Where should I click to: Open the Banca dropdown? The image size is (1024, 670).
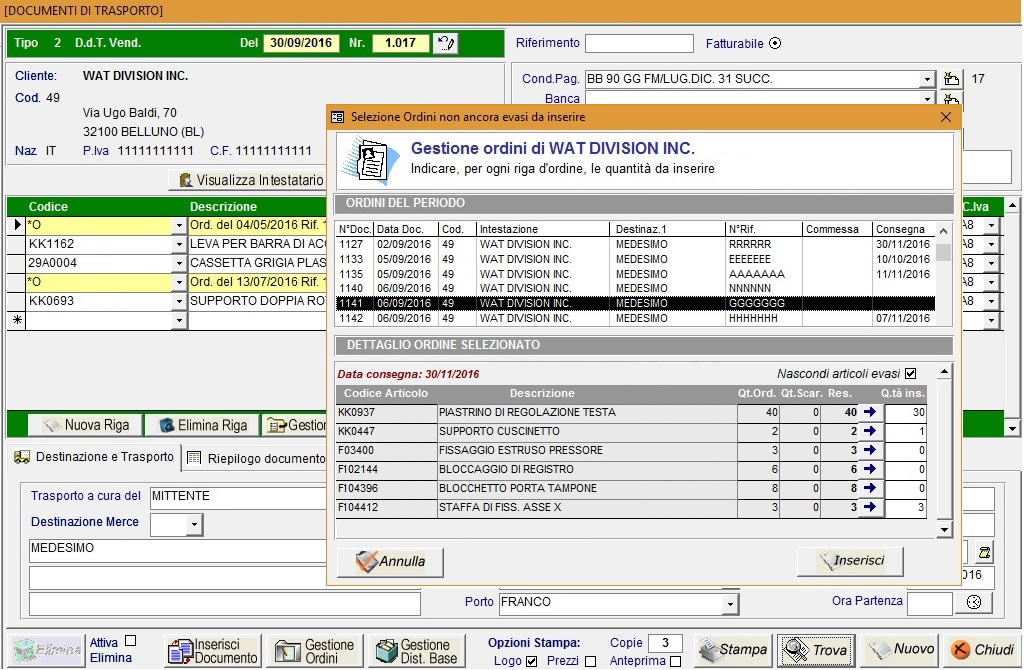927,99
